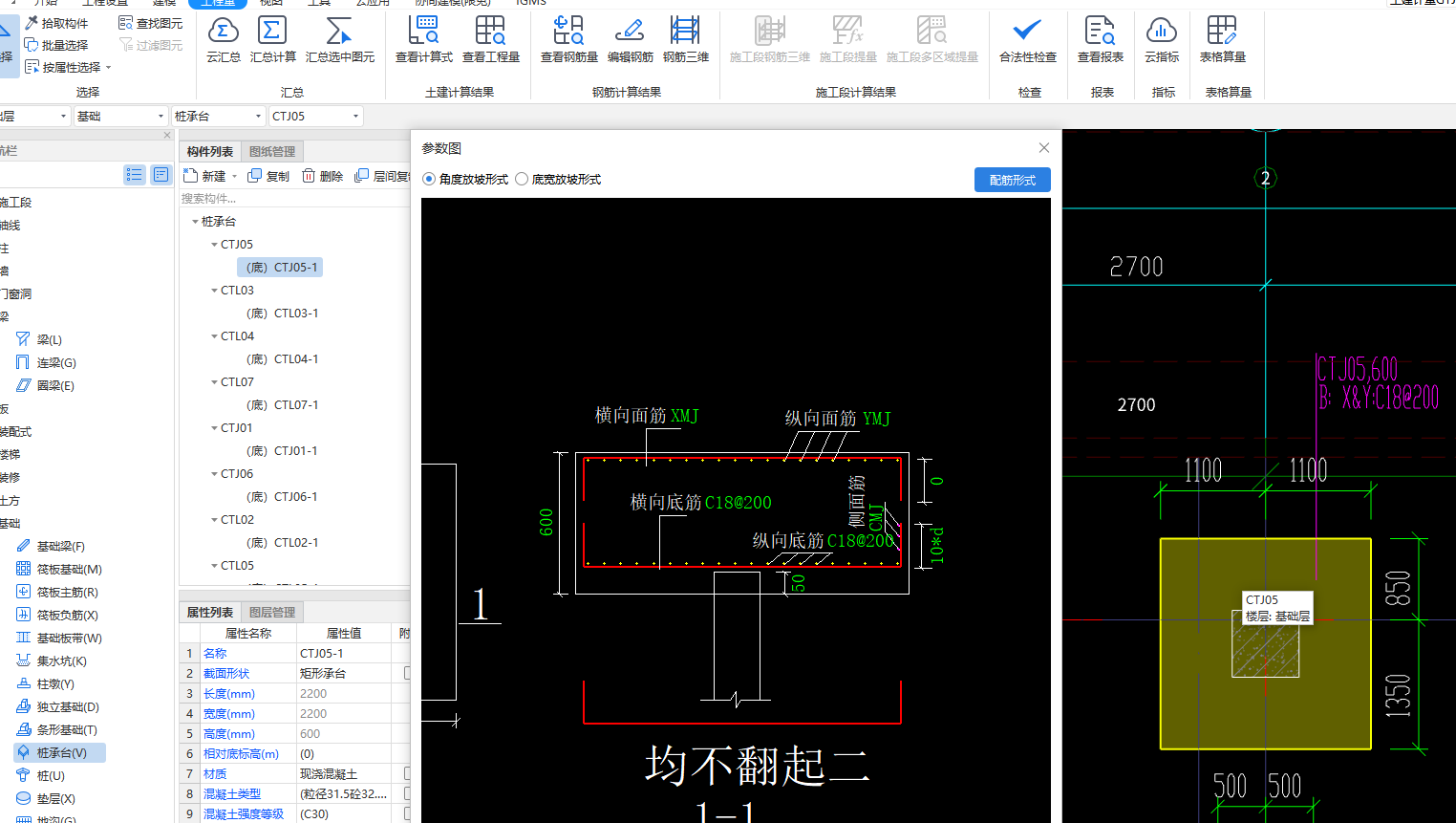The height and width of the screenshot is (823, 1456).
Task: Click 批量选择 batch select
Action: [56, 45]
